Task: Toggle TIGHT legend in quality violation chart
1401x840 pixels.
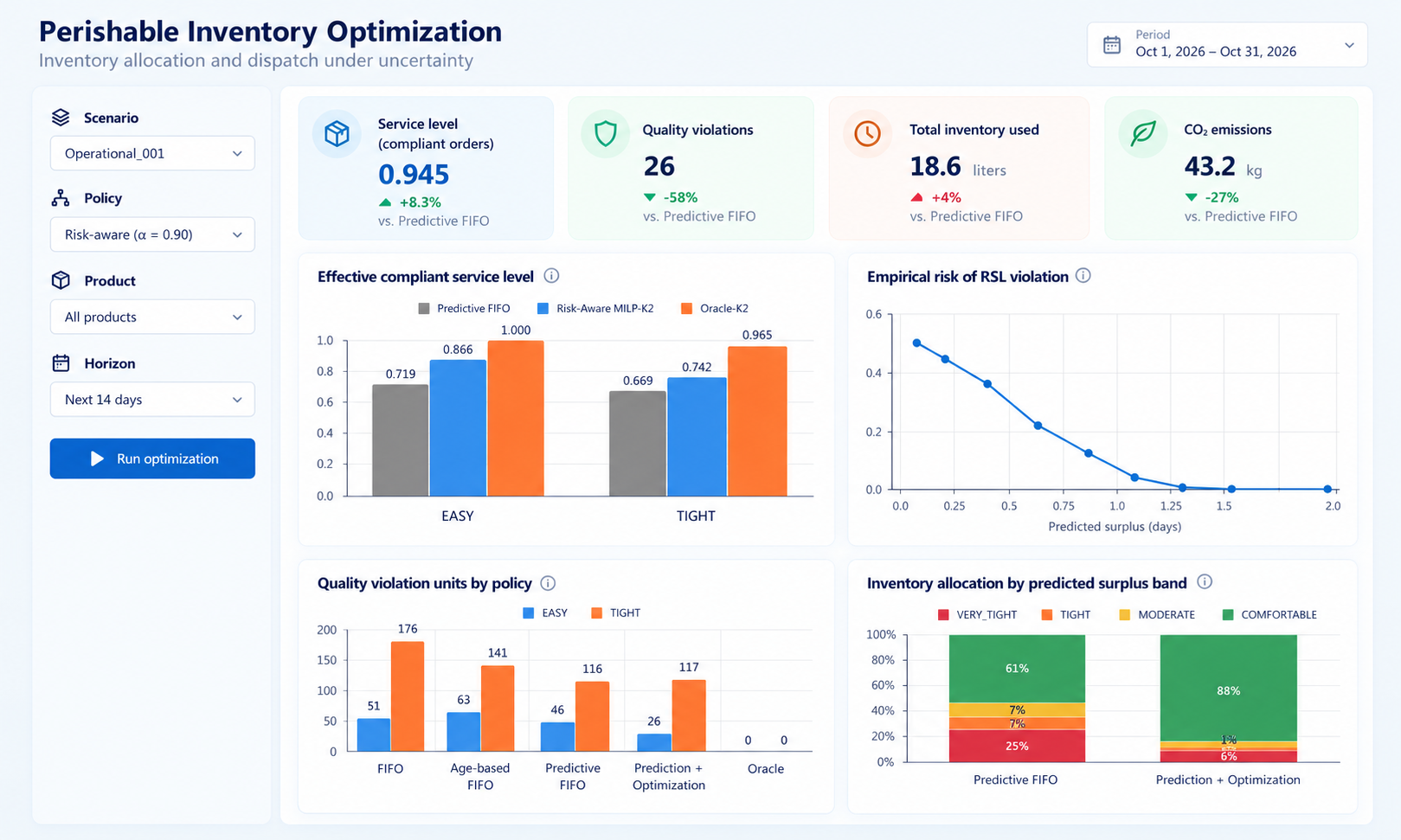Action: [x=615, y=612]
